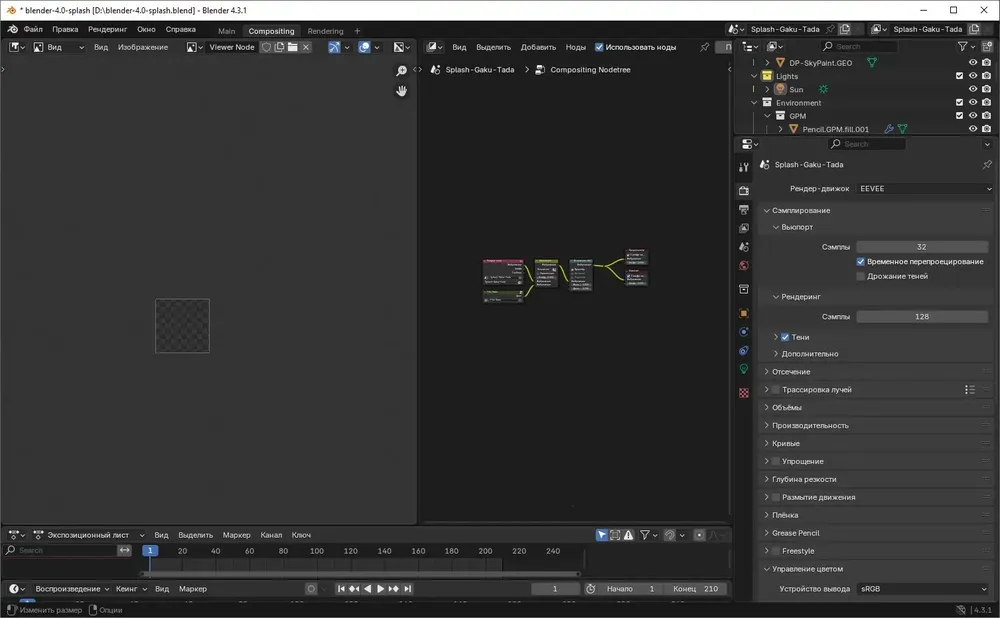Click the pin icon in node editor header
This screenshot has height=618, width=1000.
coord(704,47)
